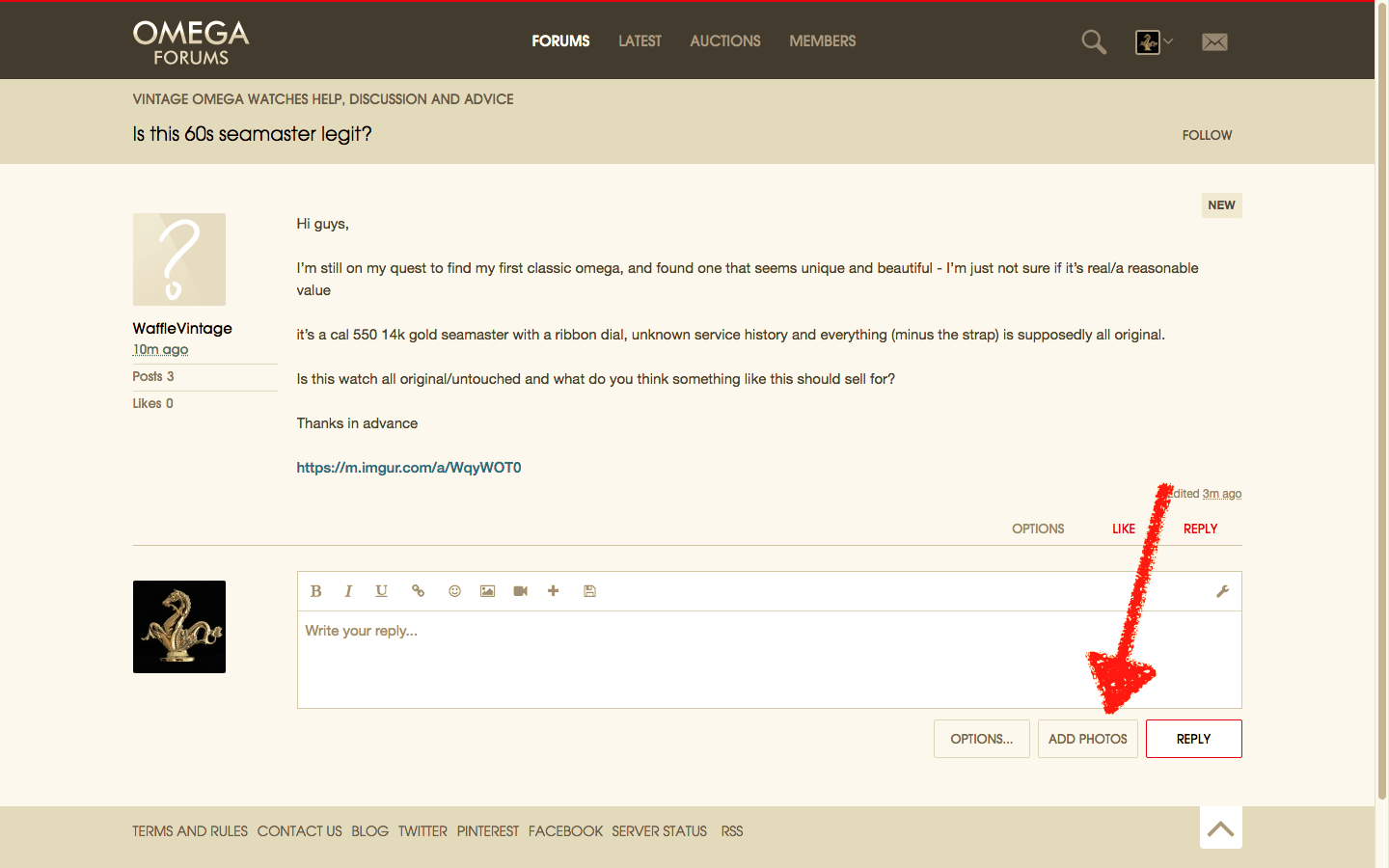The image size is (1389, 868).
Task: Click the save draft floppy disk icon
Action: 589,591
